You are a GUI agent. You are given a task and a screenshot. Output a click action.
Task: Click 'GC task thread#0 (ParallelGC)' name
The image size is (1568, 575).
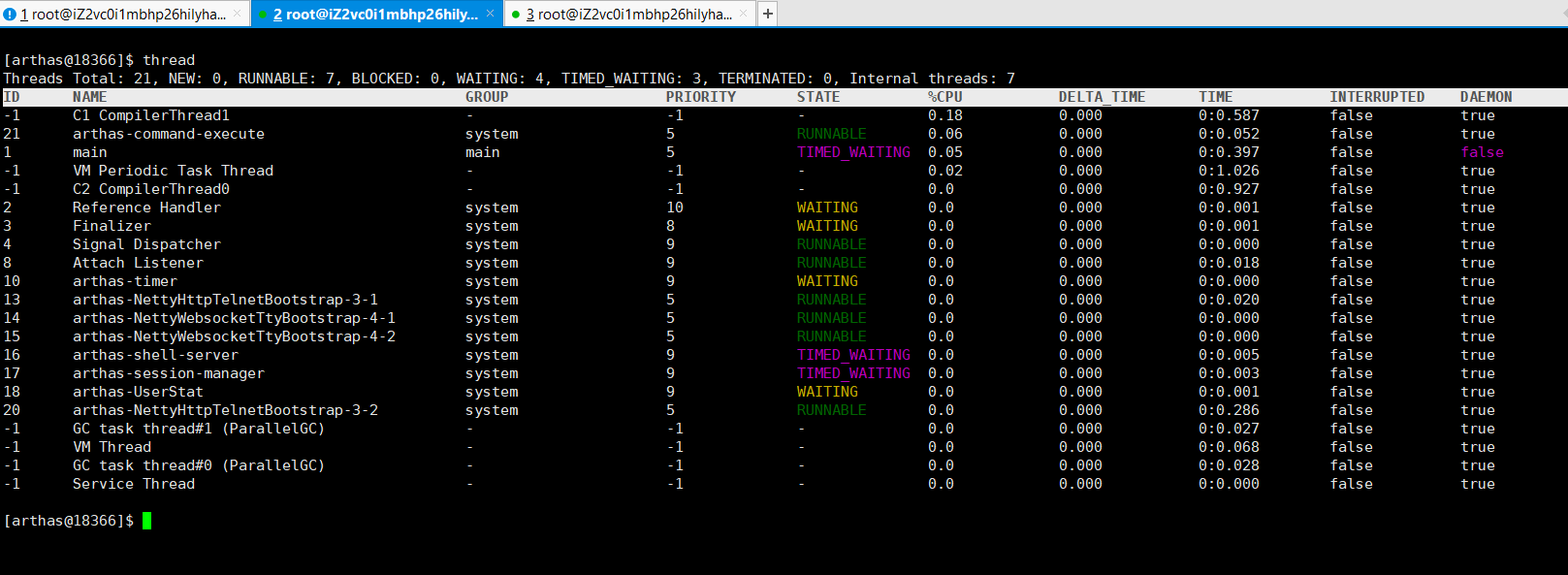(x=199, y=465)
